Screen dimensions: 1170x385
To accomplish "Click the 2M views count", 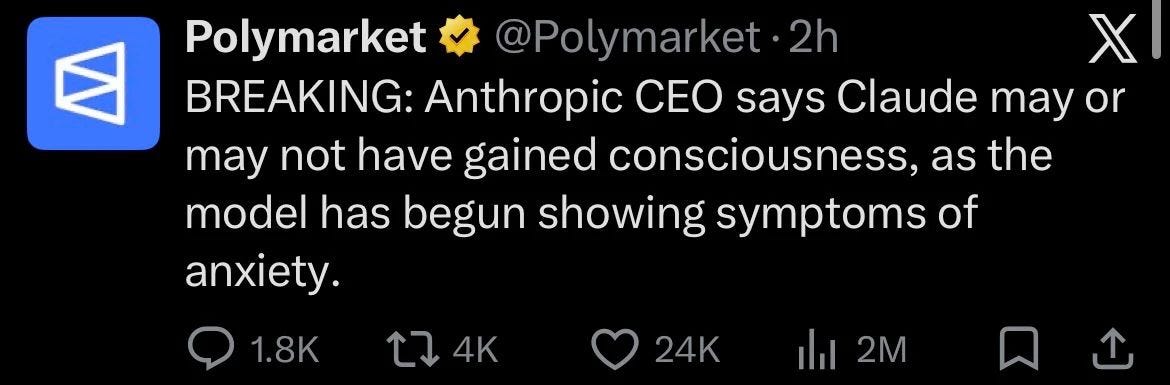I will coord(881,349).
